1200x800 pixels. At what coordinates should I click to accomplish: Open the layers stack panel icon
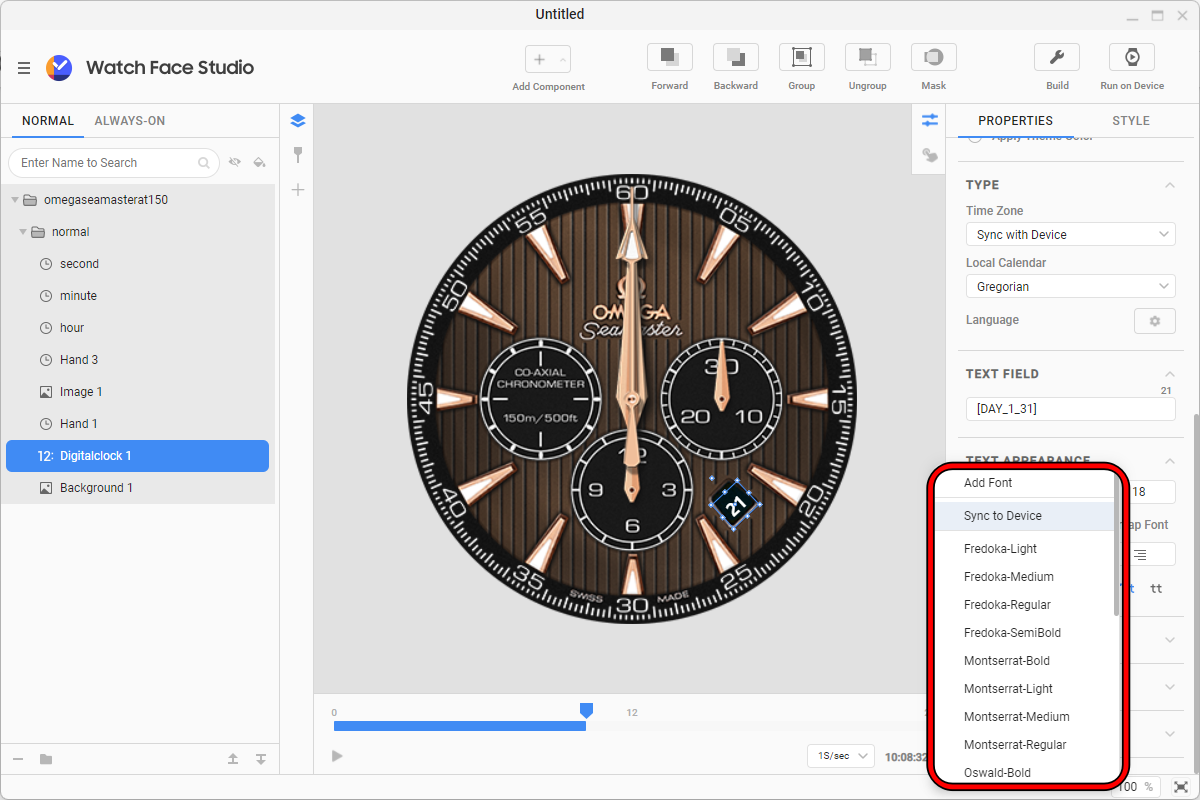[x=297, y=121]
